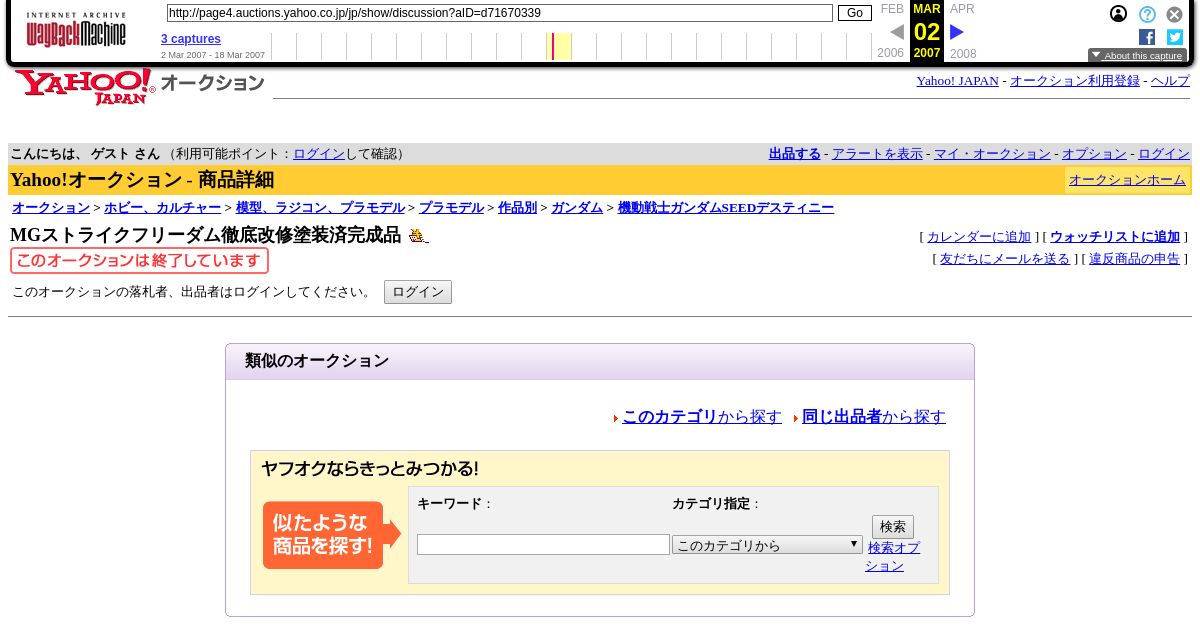Click the 違反商品の申告 link

point(1134,259)
